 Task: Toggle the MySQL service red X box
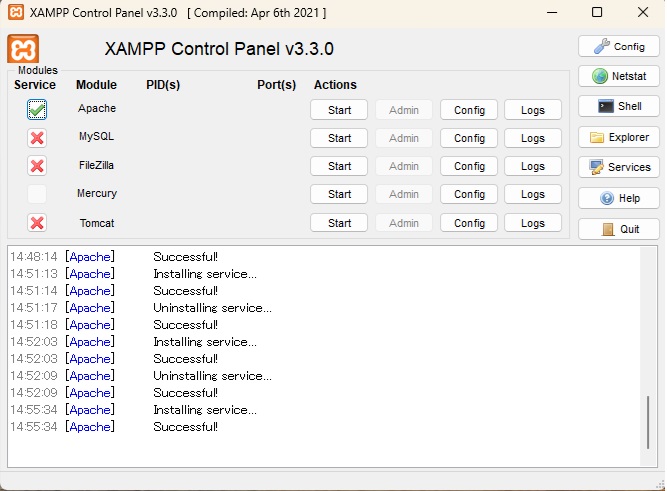point(37,138)
